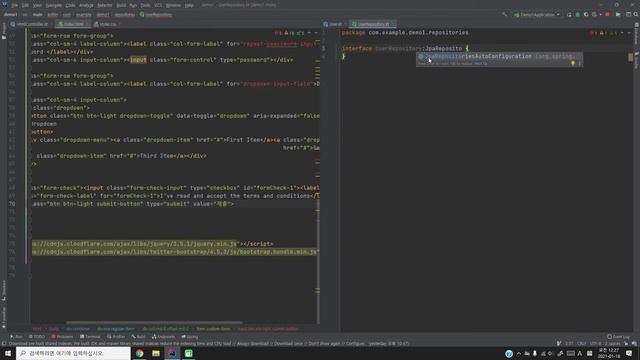Screen dimensions: 640x360
Task: Stop the running application with red square
Action: [x=607, y=15]
